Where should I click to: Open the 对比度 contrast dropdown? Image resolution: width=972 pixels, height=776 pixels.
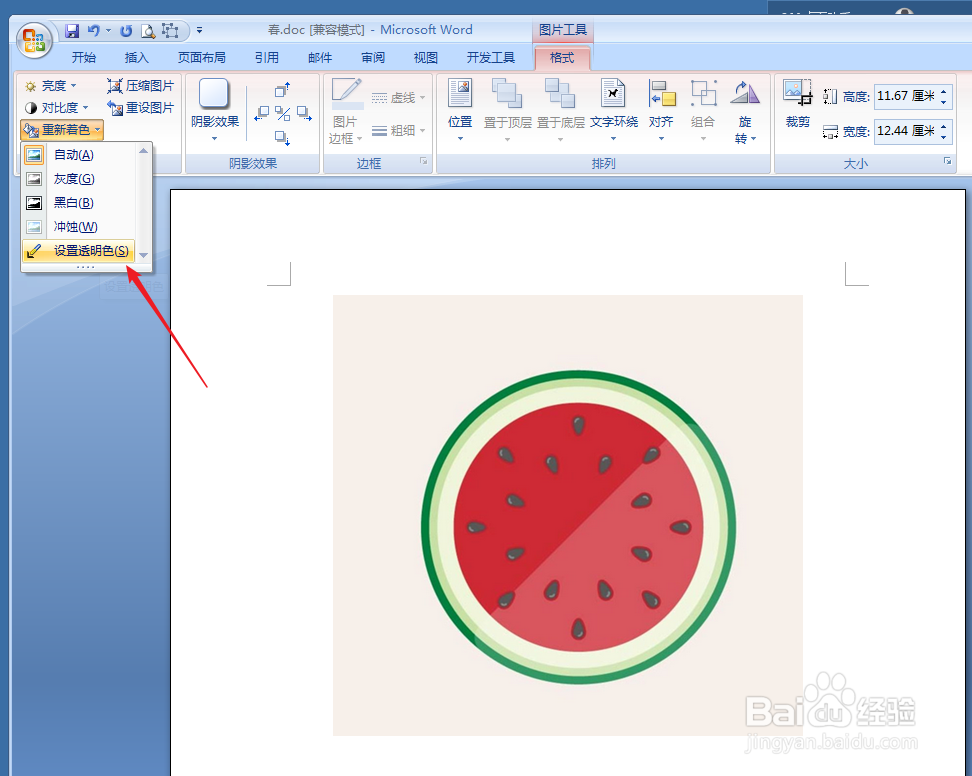56,108
